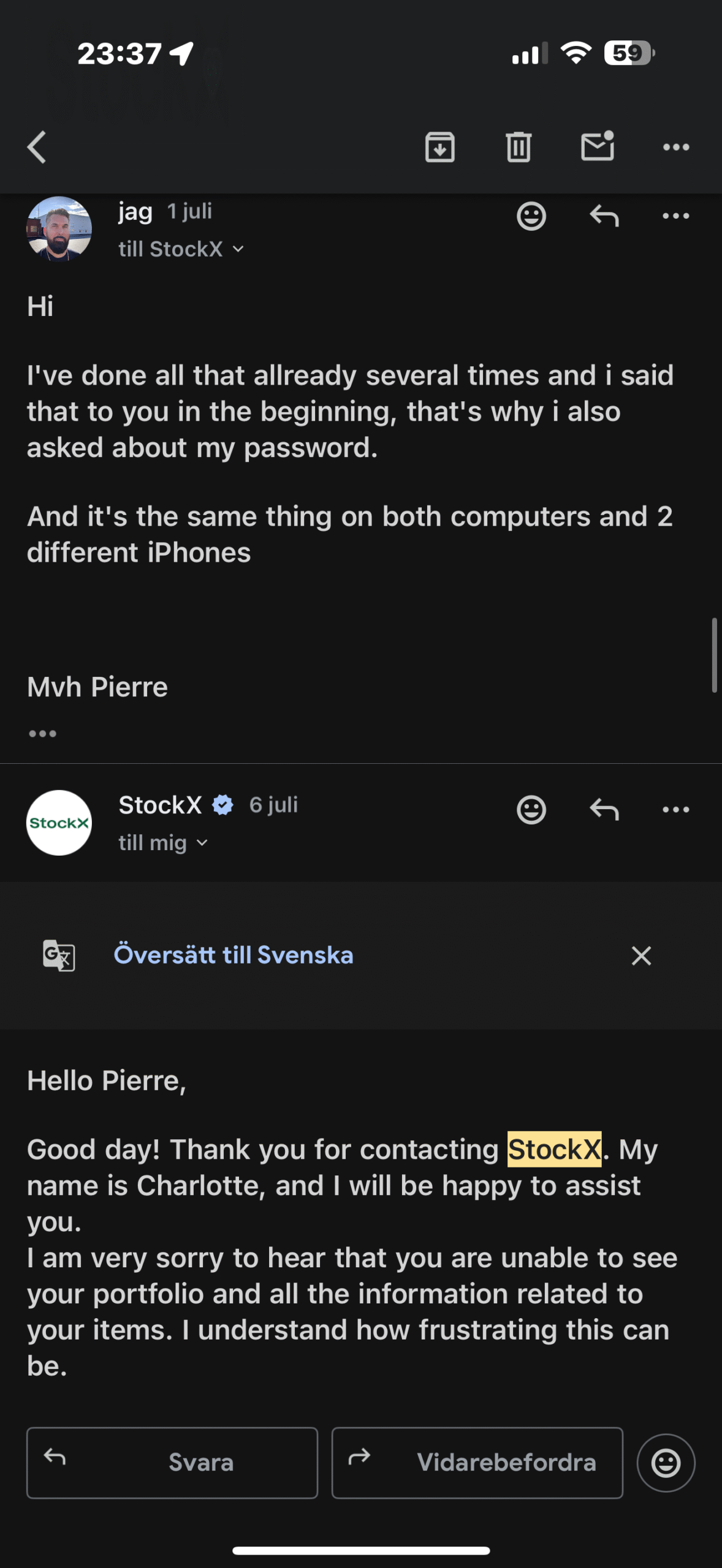Reply to the StockX message via arrow icon
This screenshot has height=1568, width=722.
pos(604,810)
